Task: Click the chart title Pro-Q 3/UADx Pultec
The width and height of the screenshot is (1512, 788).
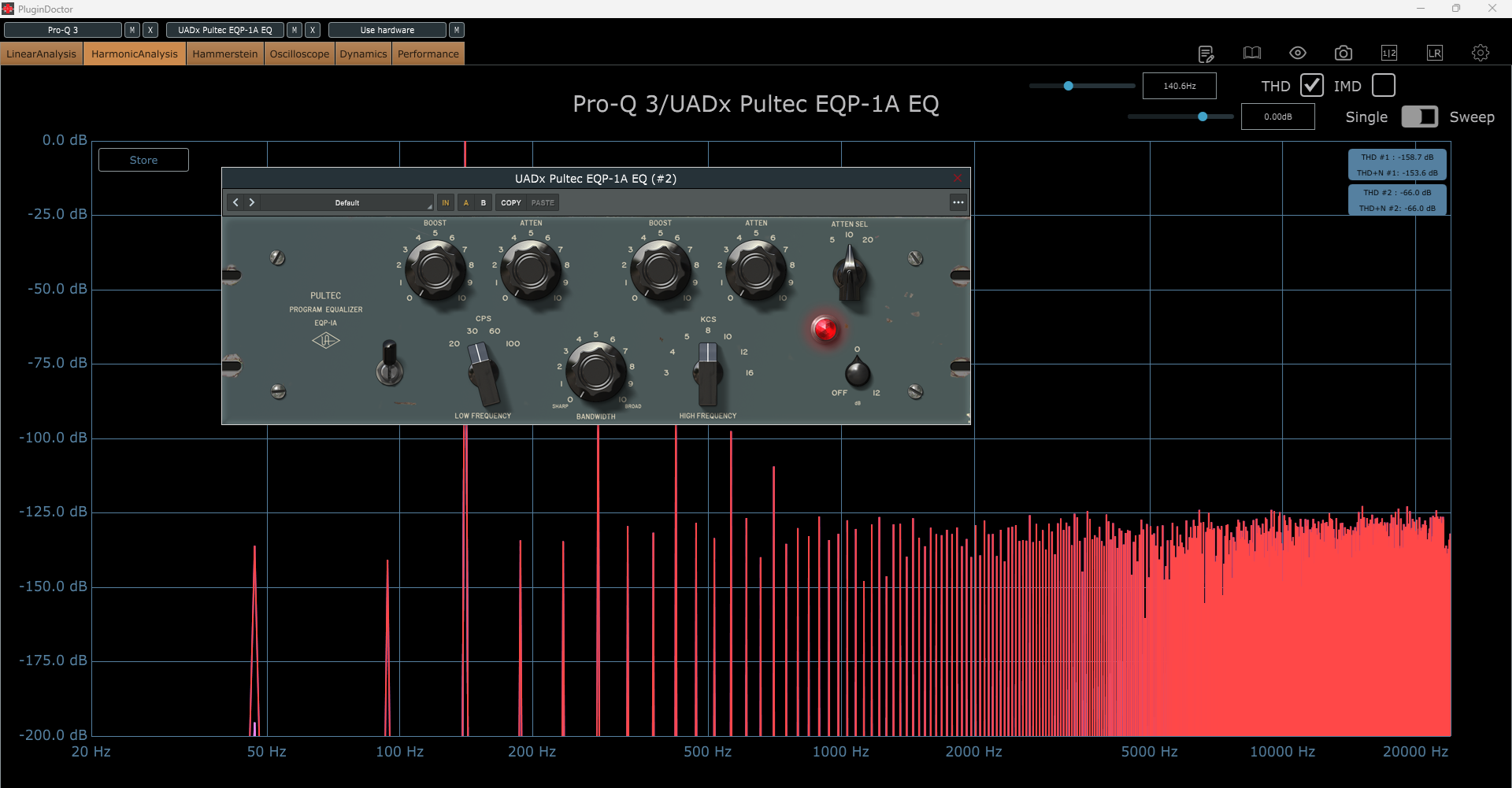Action: tap(756, 104)
